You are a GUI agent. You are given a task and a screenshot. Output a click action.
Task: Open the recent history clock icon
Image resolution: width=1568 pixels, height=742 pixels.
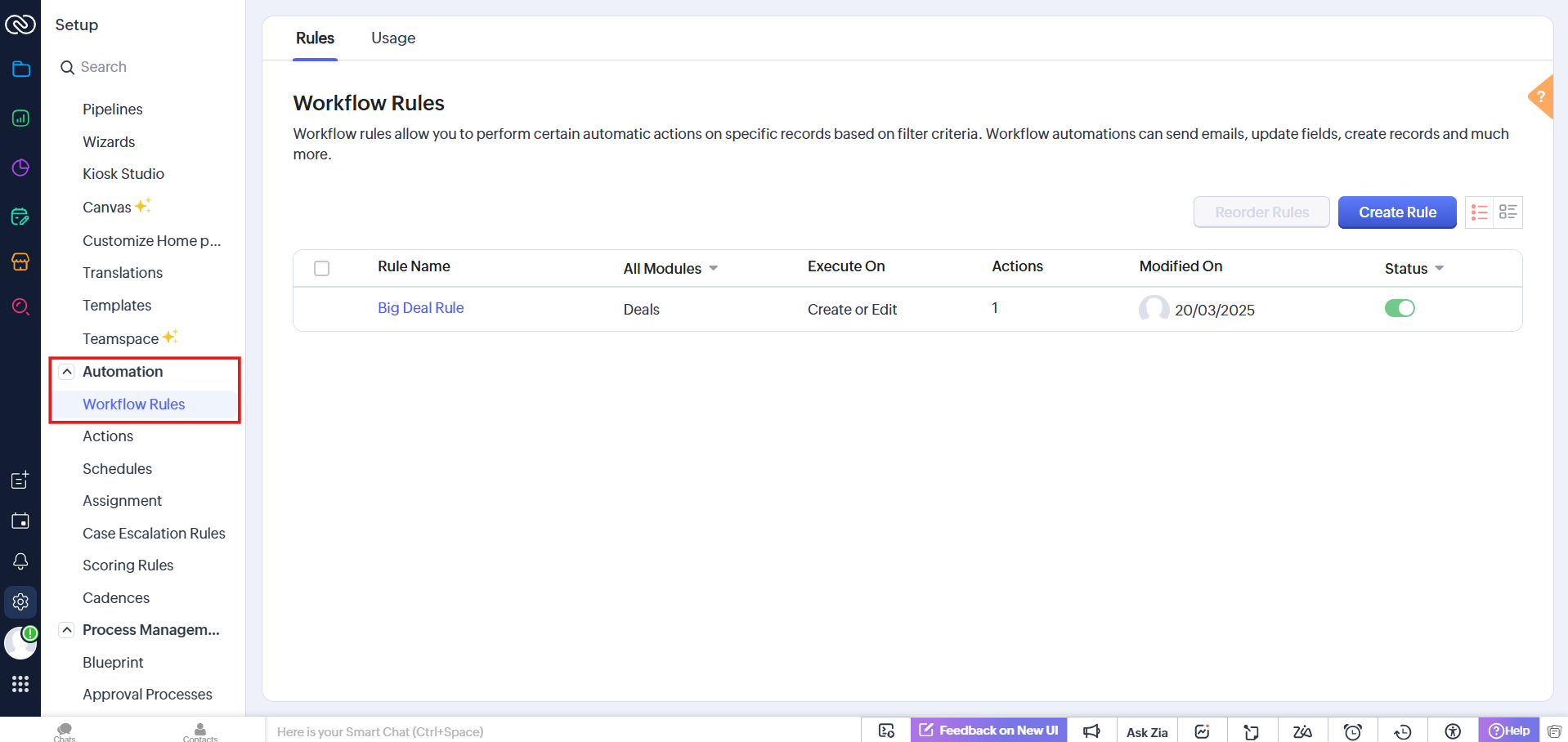pyautogui.click(x=1403, y=731)
